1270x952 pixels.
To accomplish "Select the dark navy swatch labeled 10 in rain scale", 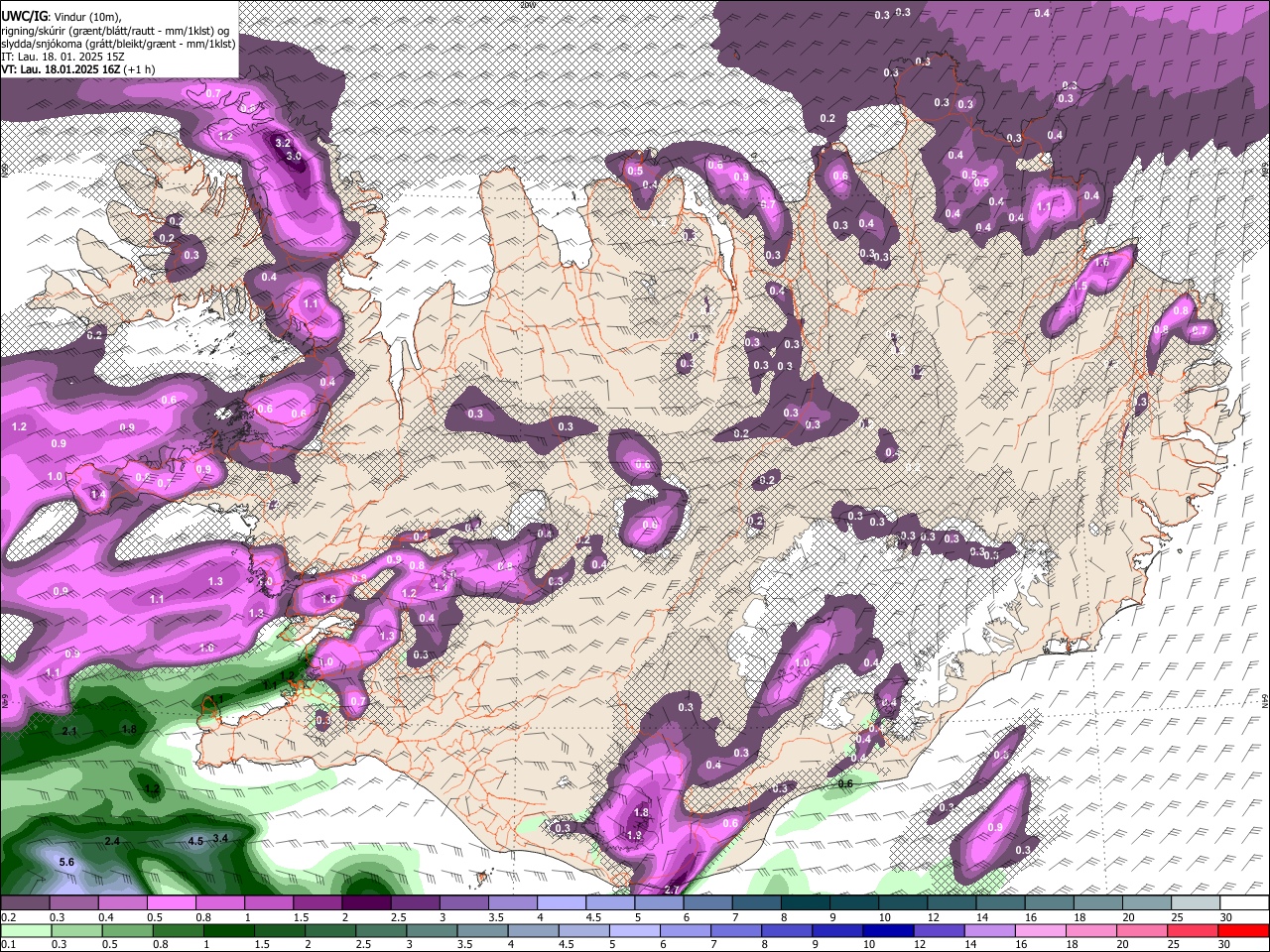I will (888, 931).
